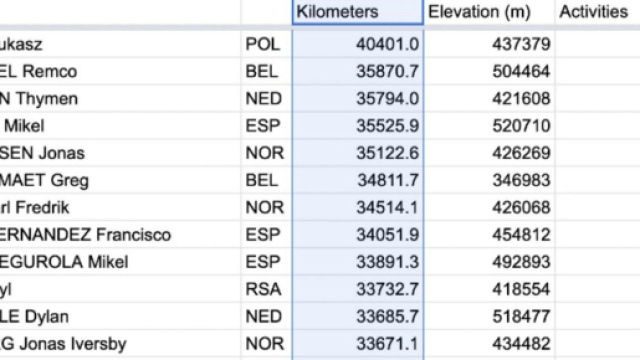Click the name cell LE Dylan

pyautogui.click(x=120, y=317)
